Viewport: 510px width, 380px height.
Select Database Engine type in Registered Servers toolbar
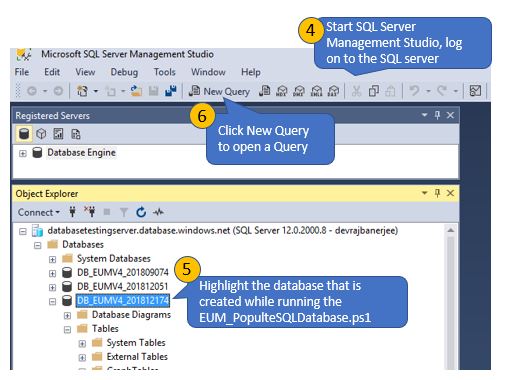click(24, 134)
